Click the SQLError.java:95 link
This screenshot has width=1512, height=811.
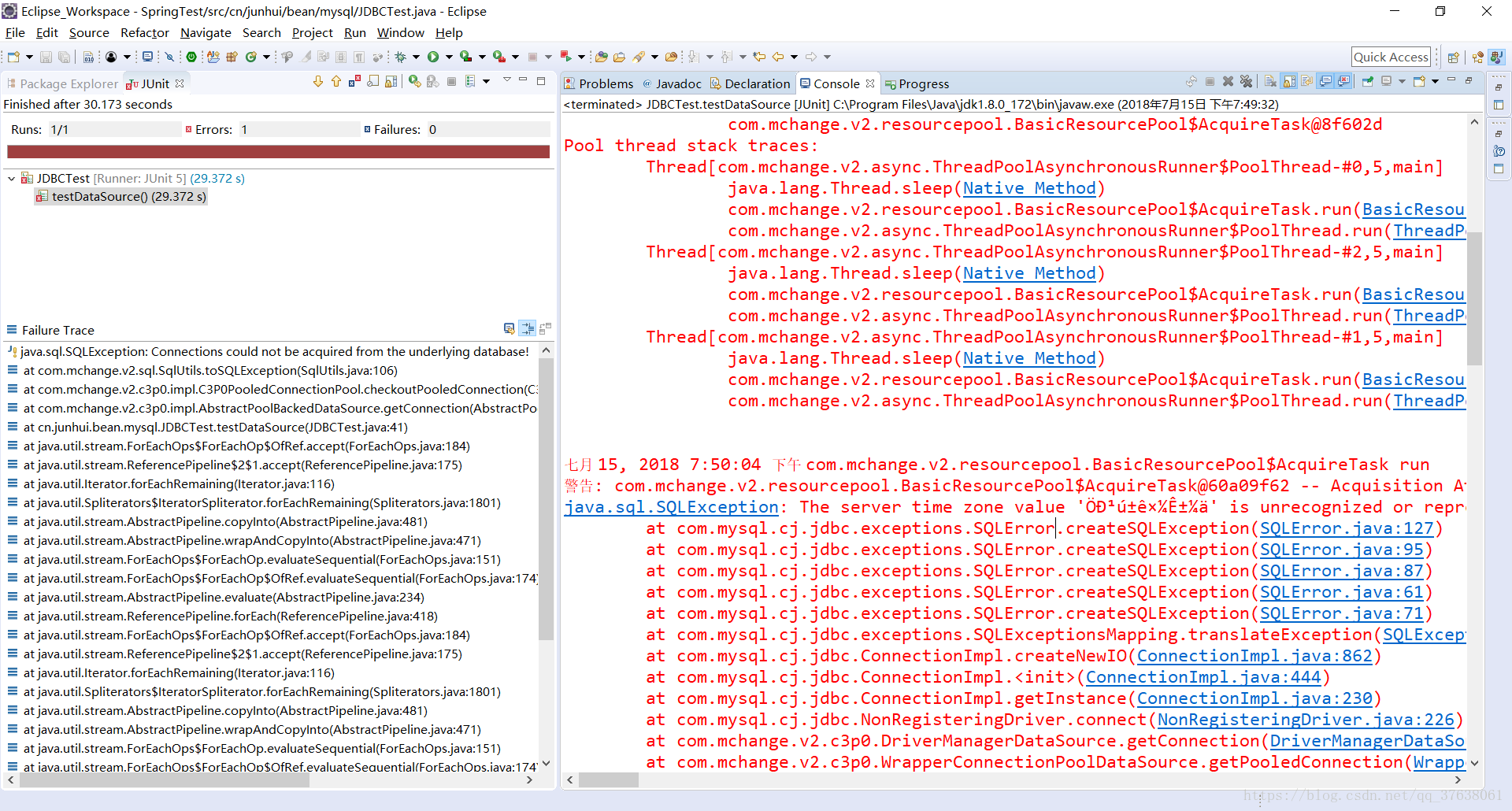point(1342,550)
